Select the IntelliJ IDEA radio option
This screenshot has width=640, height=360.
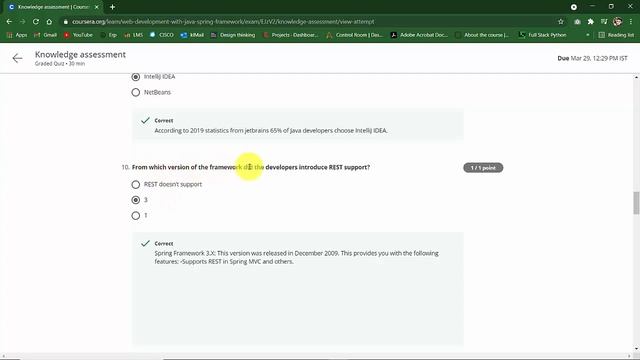click(x=136, y=77)
